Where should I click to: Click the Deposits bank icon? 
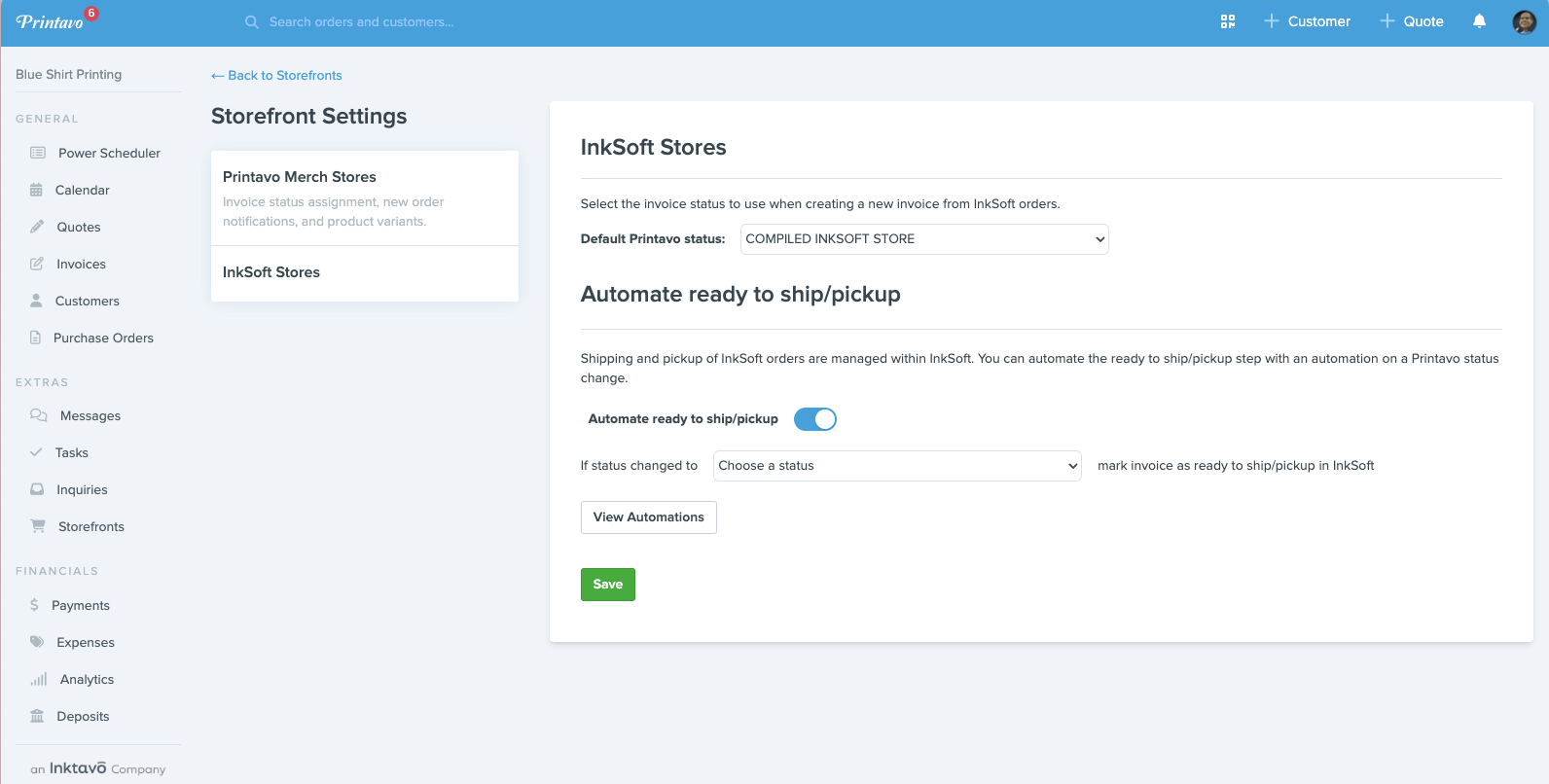coord(37,716)
